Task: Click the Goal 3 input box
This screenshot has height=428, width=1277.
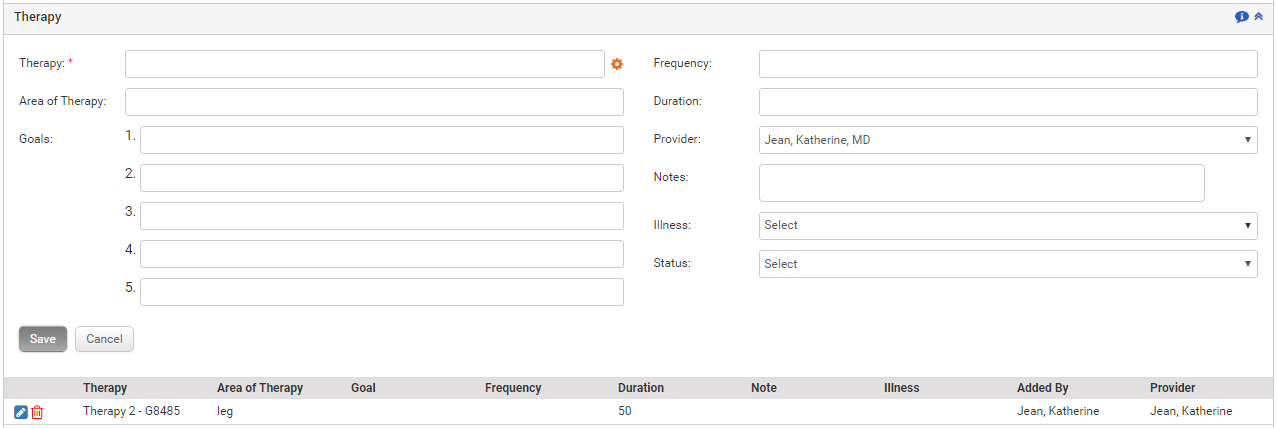Action: [x=381, y=216]
